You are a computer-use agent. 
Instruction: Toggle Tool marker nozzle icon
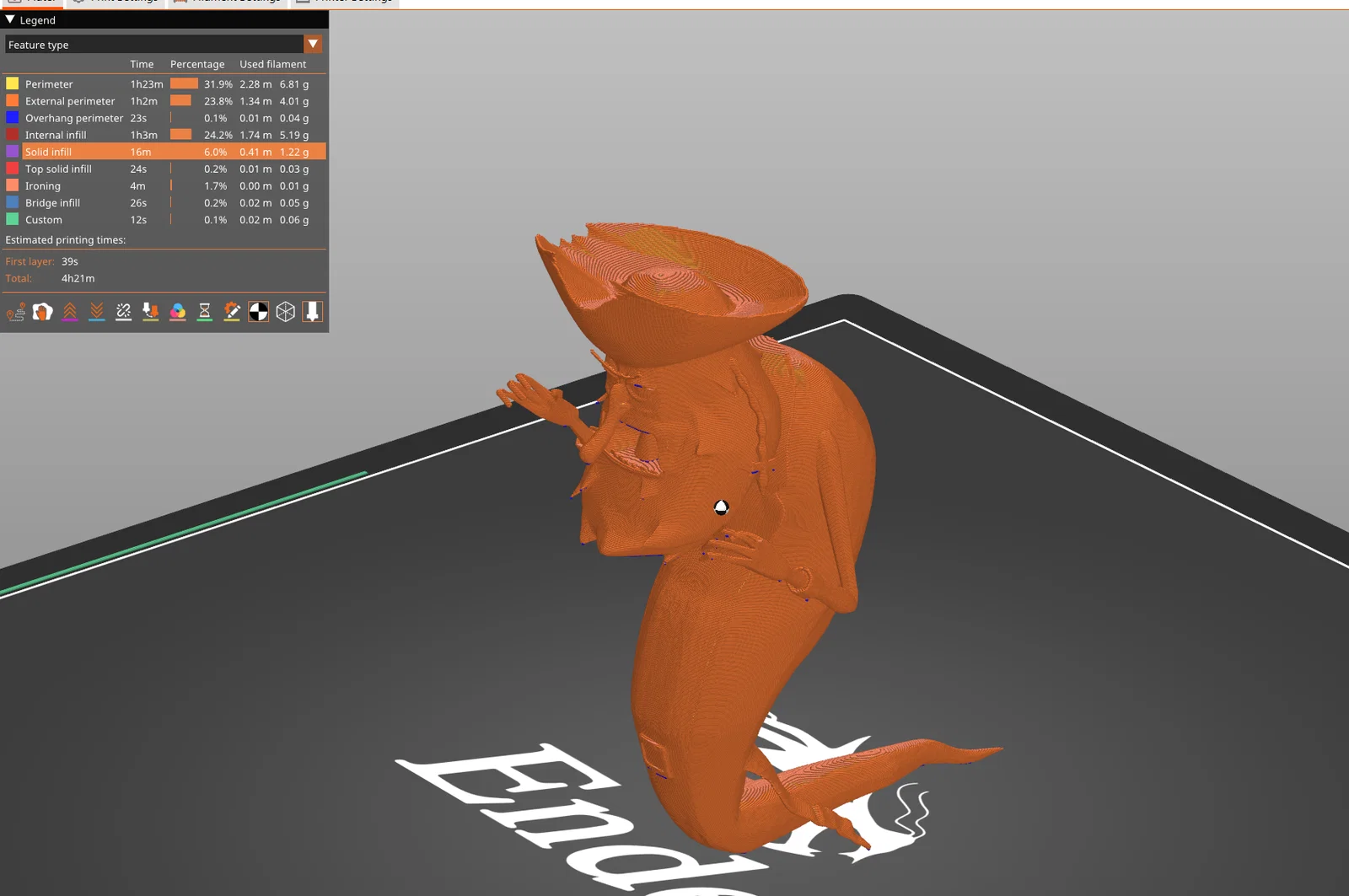tap(313, 312)
